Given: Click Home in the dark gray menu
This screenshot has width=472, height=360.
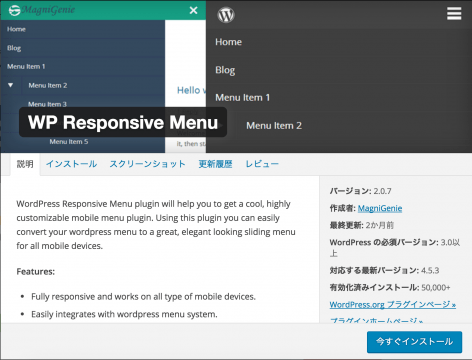Looking at the screenshot, I should (x=228, y=42).
